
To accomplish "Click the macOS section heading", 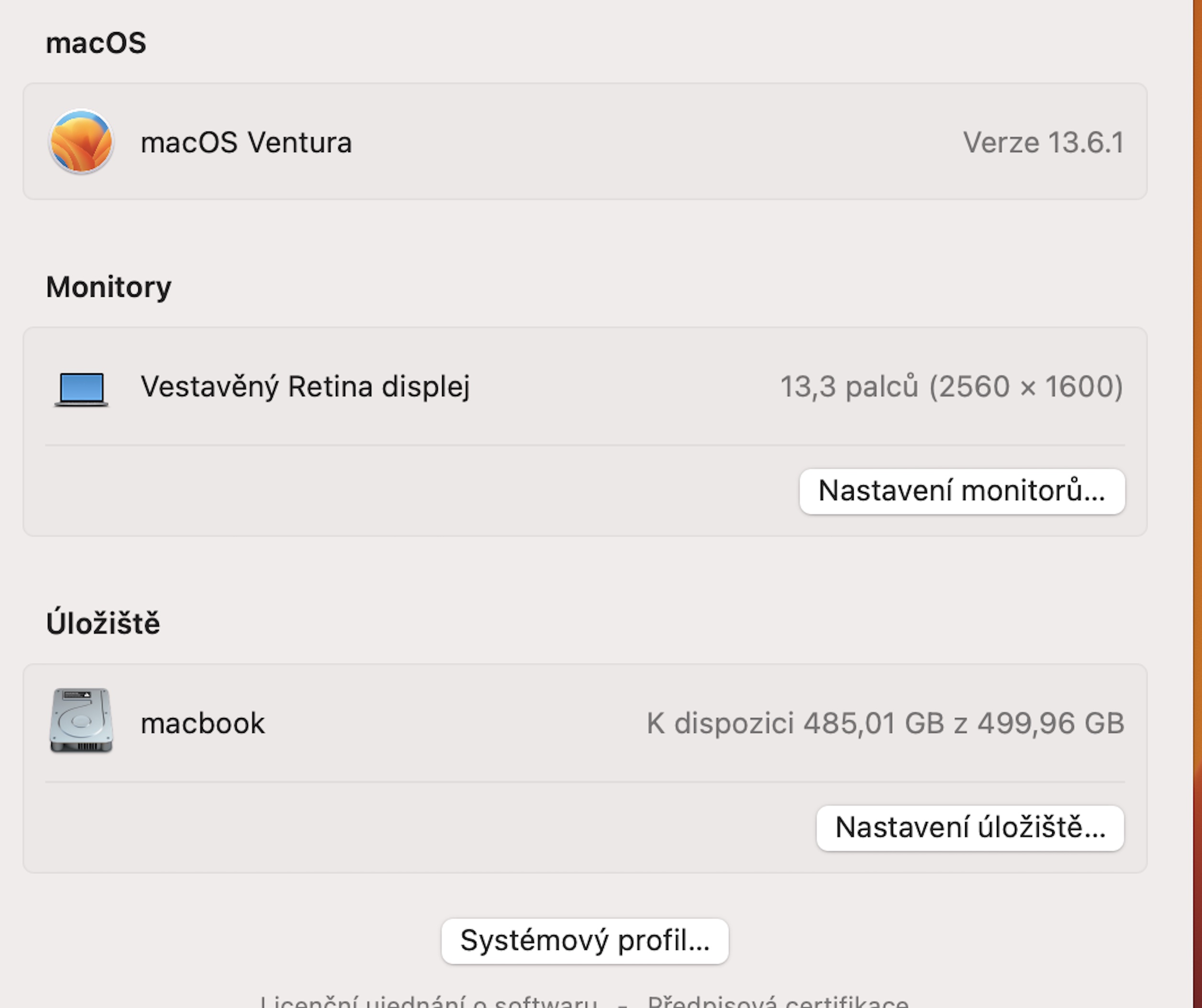I will point(96,43).
